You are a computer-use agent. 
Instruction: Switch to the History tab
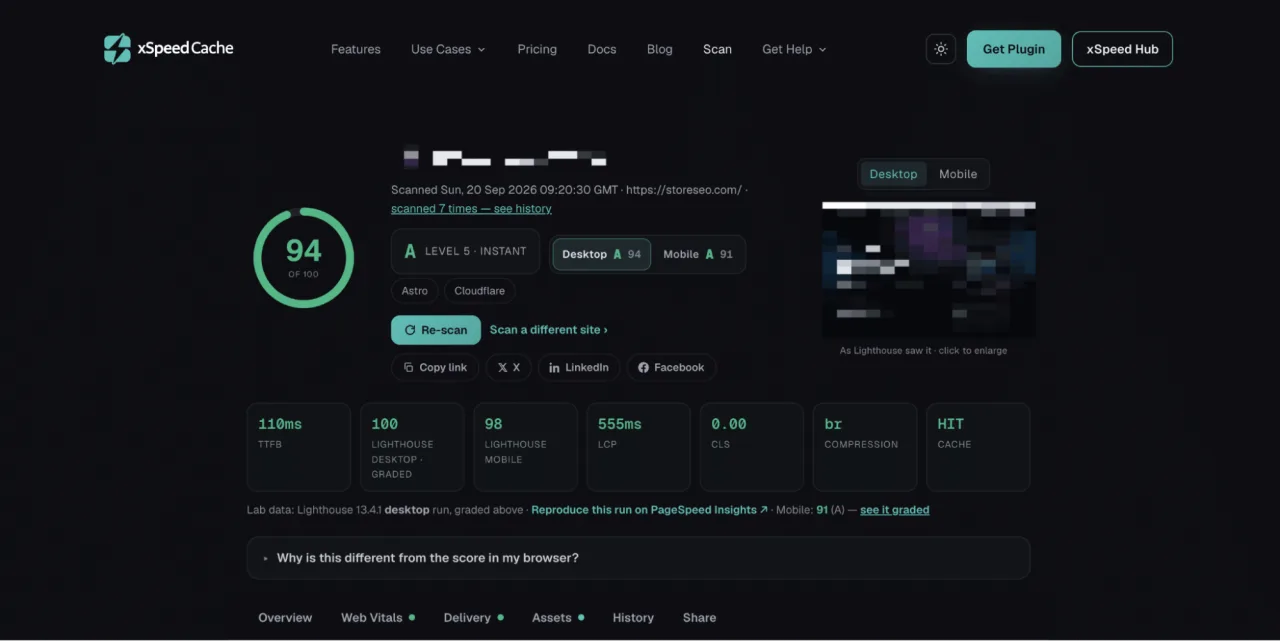click(x=633, y=618)
